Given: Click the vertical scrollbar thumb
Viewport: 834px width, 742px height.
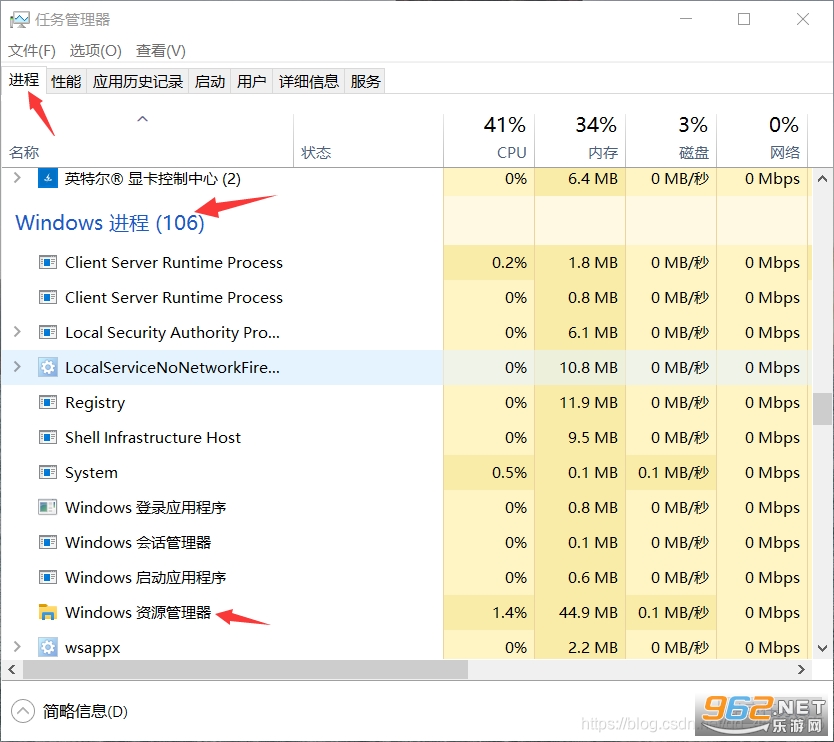Looking at the screenshot, I should [822, 408].
